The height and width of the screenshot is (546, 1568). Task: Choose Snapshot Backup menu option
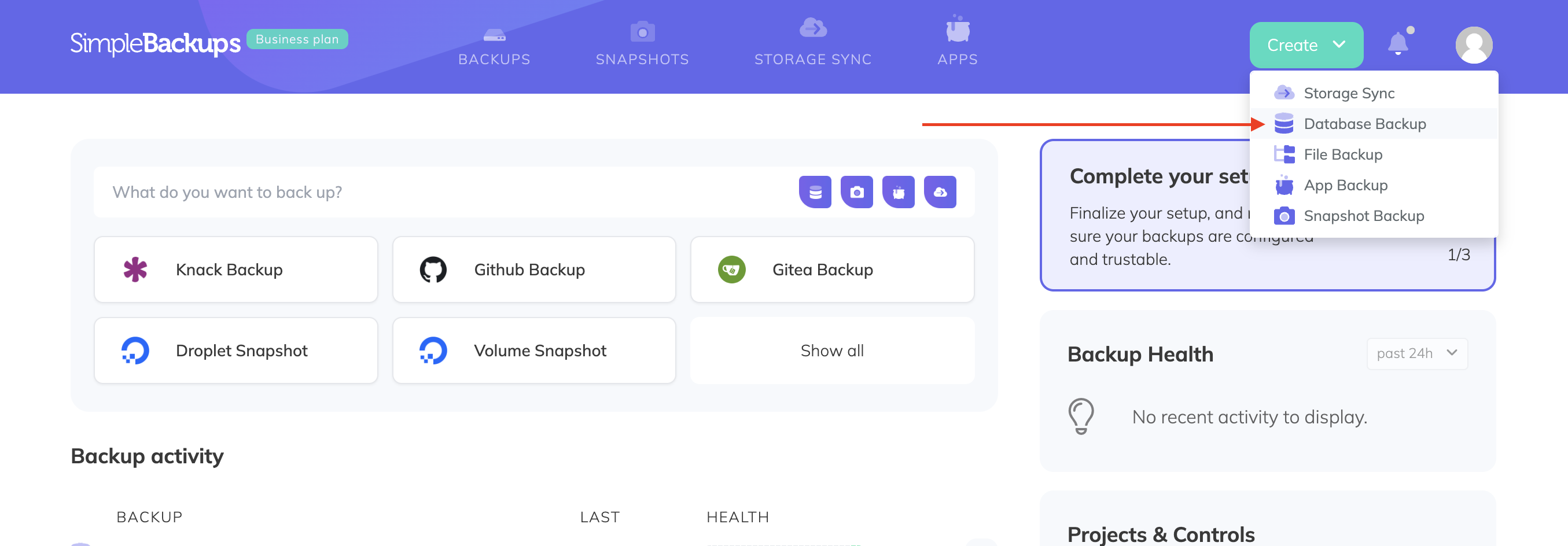coord(1364,216)
